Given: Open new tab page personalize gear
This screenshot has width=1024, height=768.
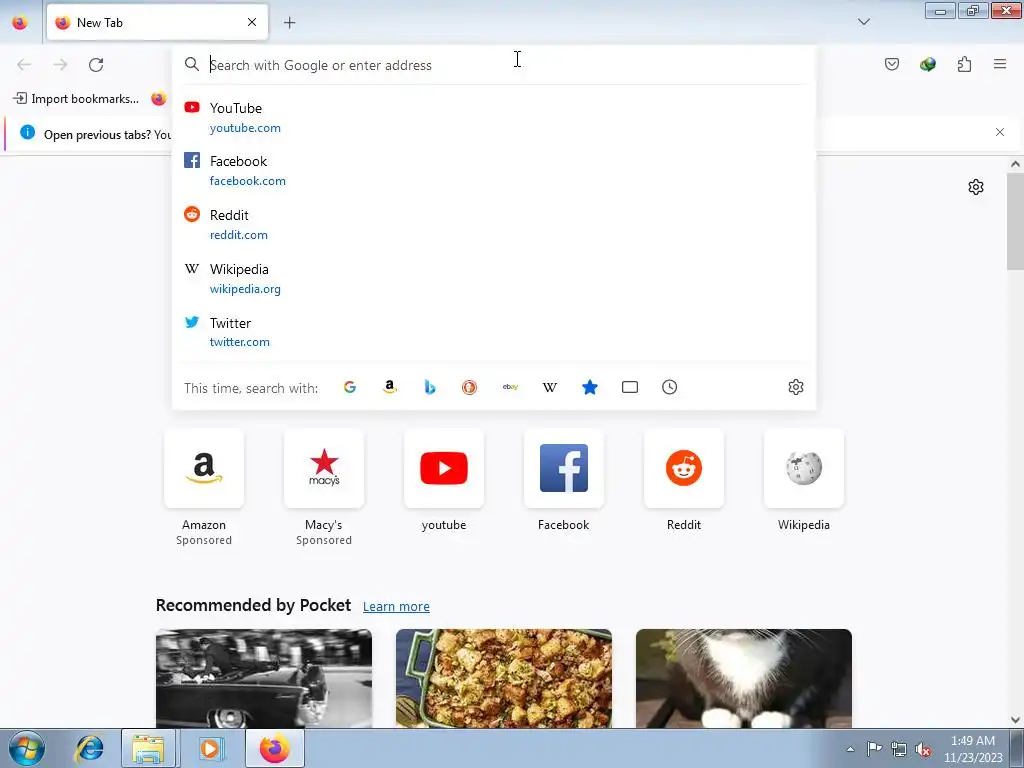Looking at the screenshot, I should 976,187.
